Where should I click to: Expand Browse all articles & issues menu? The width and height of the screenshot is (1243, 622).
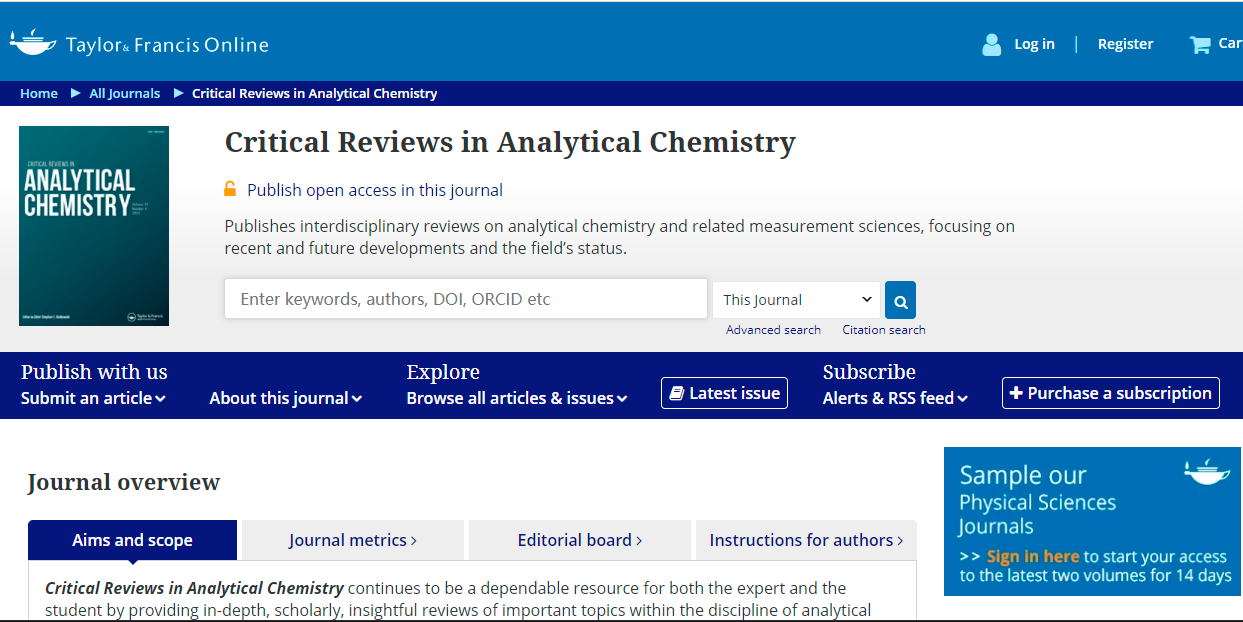pos(516,398)
